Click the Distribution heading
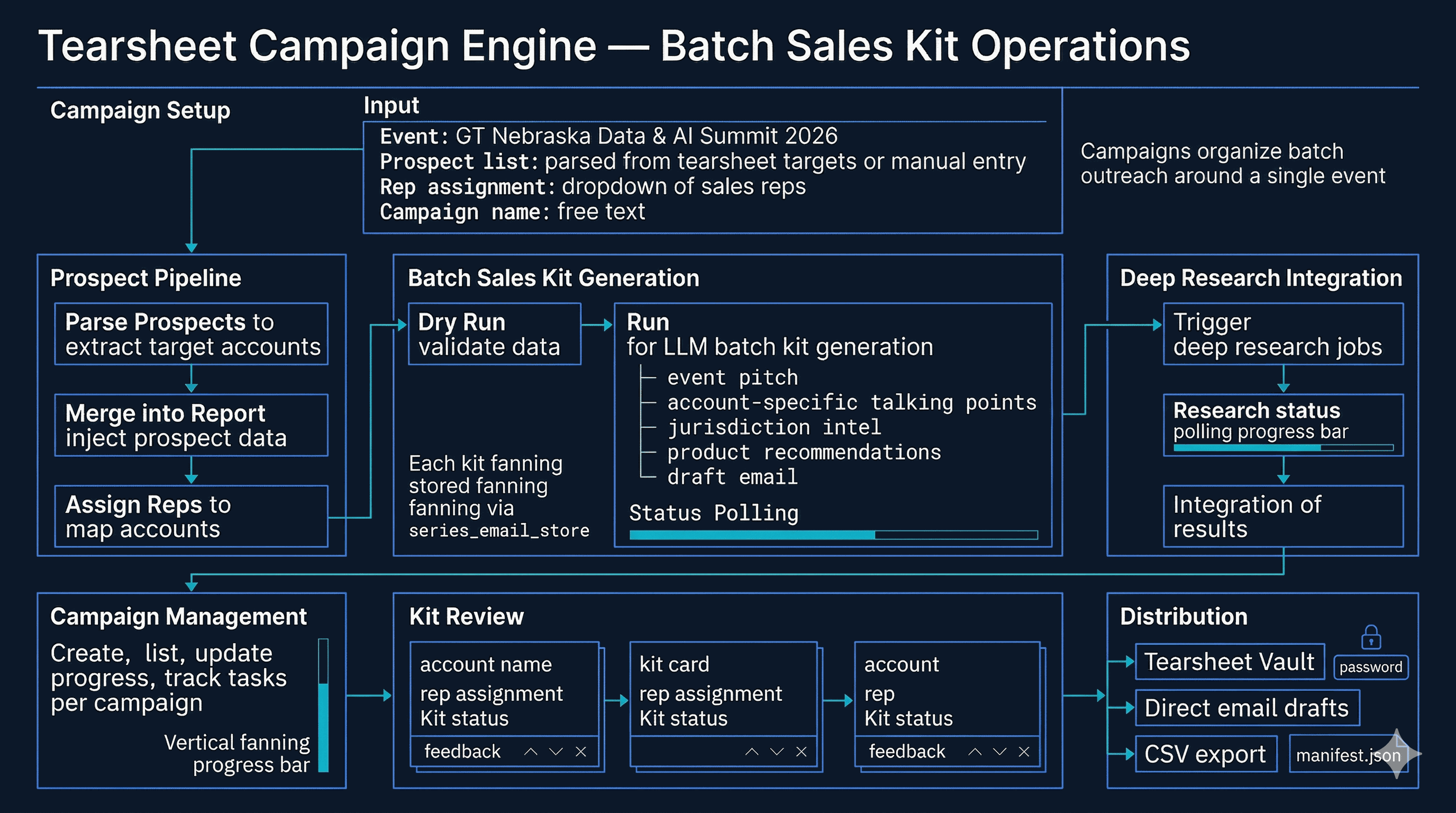 (x=1184, y=616)
